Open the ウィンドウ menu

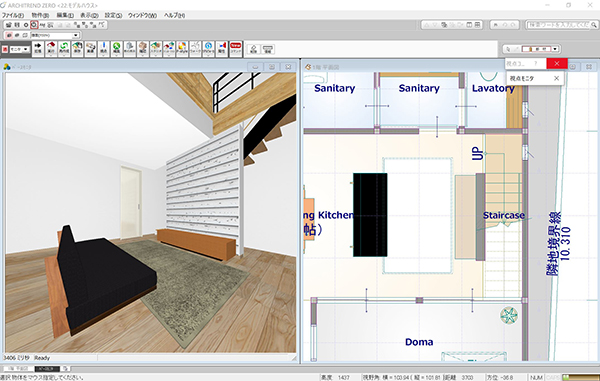point(142,15)
